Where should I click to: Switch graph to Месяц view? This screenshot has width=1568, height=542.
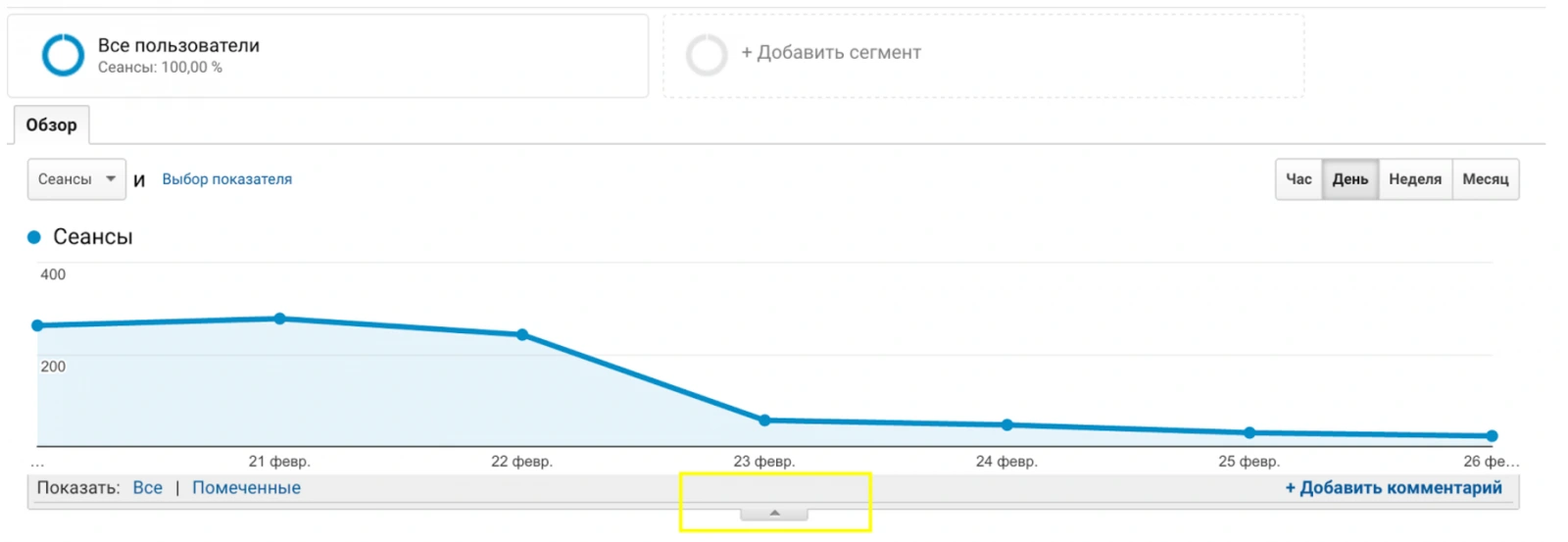pyautogui.click(x=1486, y=179)
